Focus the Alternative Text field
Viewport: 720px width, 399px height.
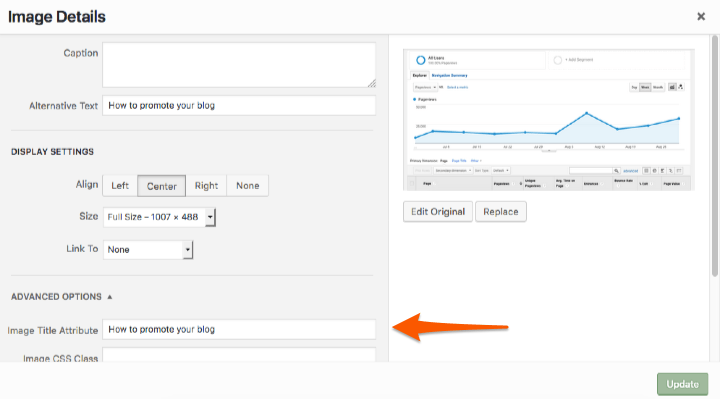coord(239,106)
